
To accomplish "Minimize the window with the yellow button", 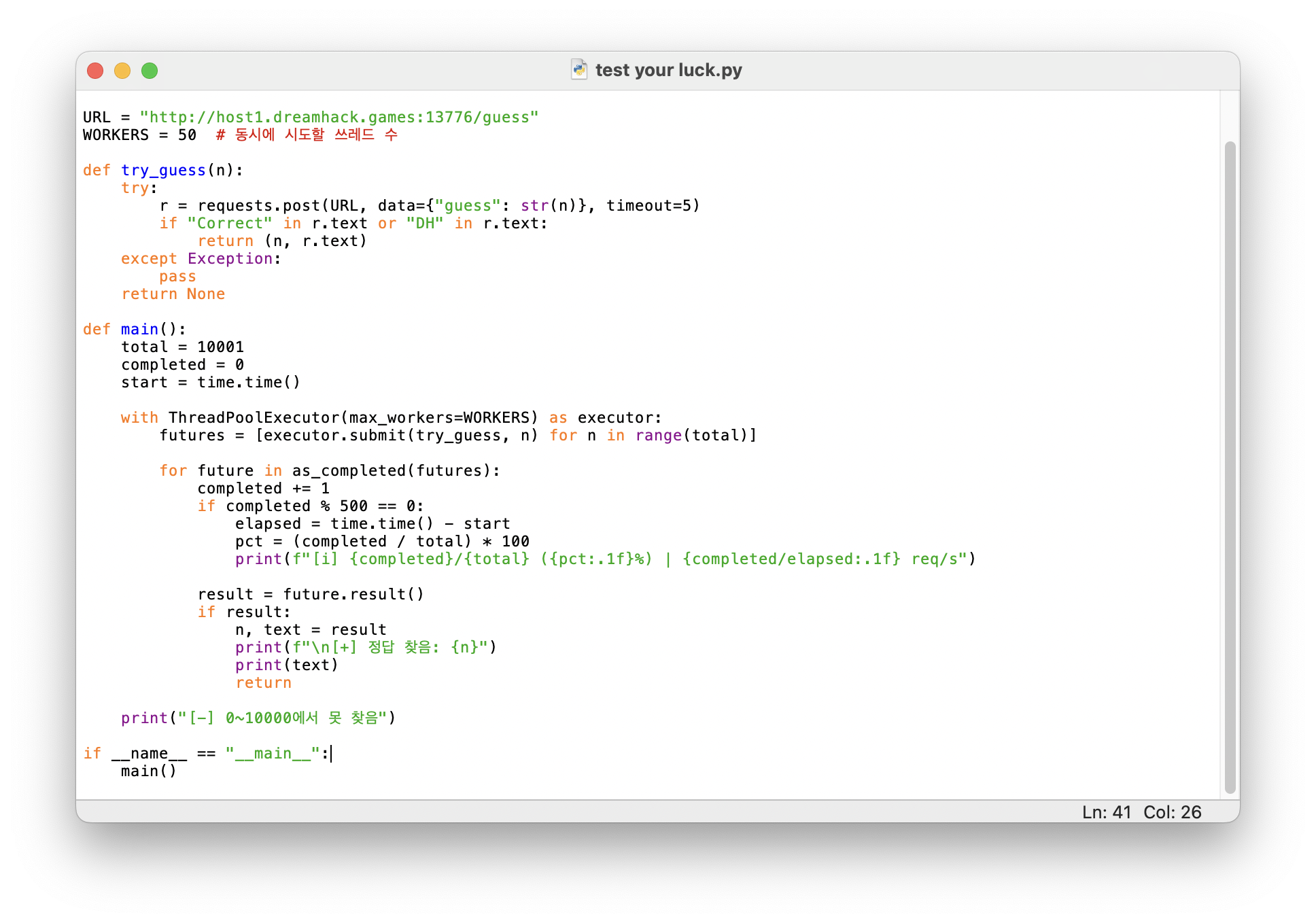I will (122, 71).
